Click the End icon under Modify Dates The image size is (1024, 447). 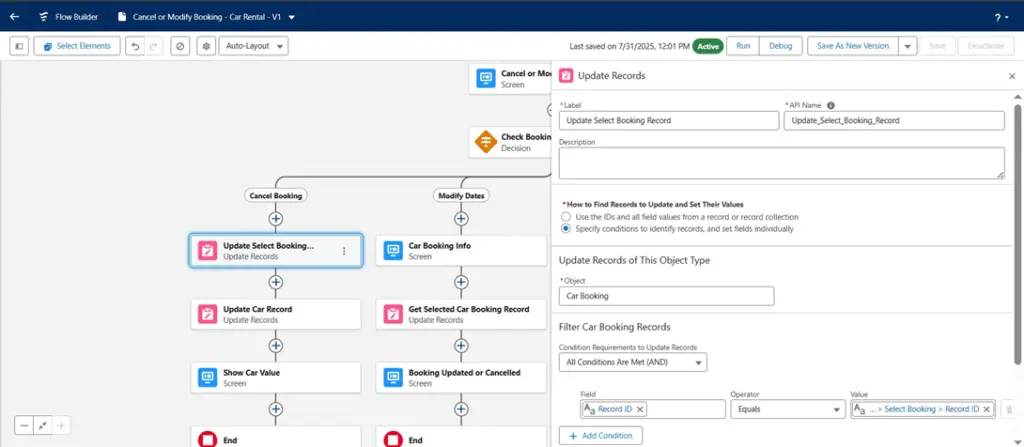pos(392,439)
